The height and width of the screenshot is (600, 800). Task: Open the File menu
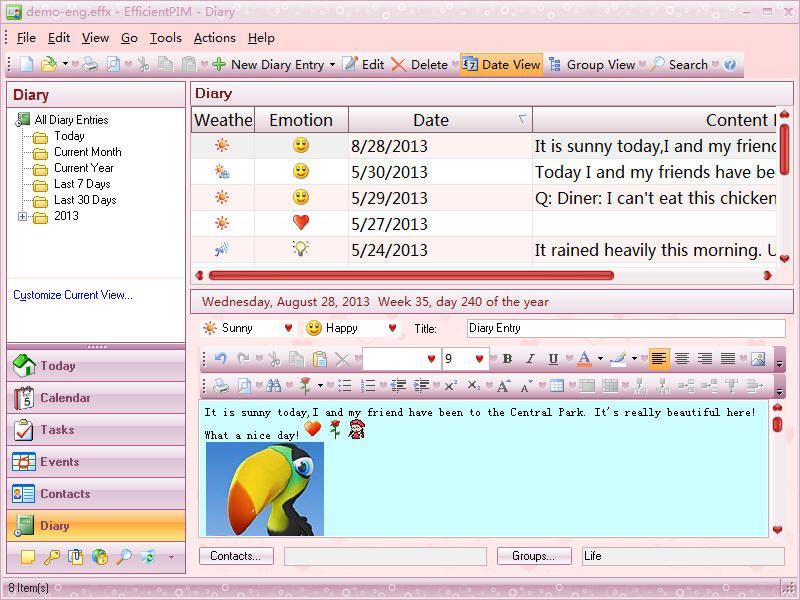26,38
